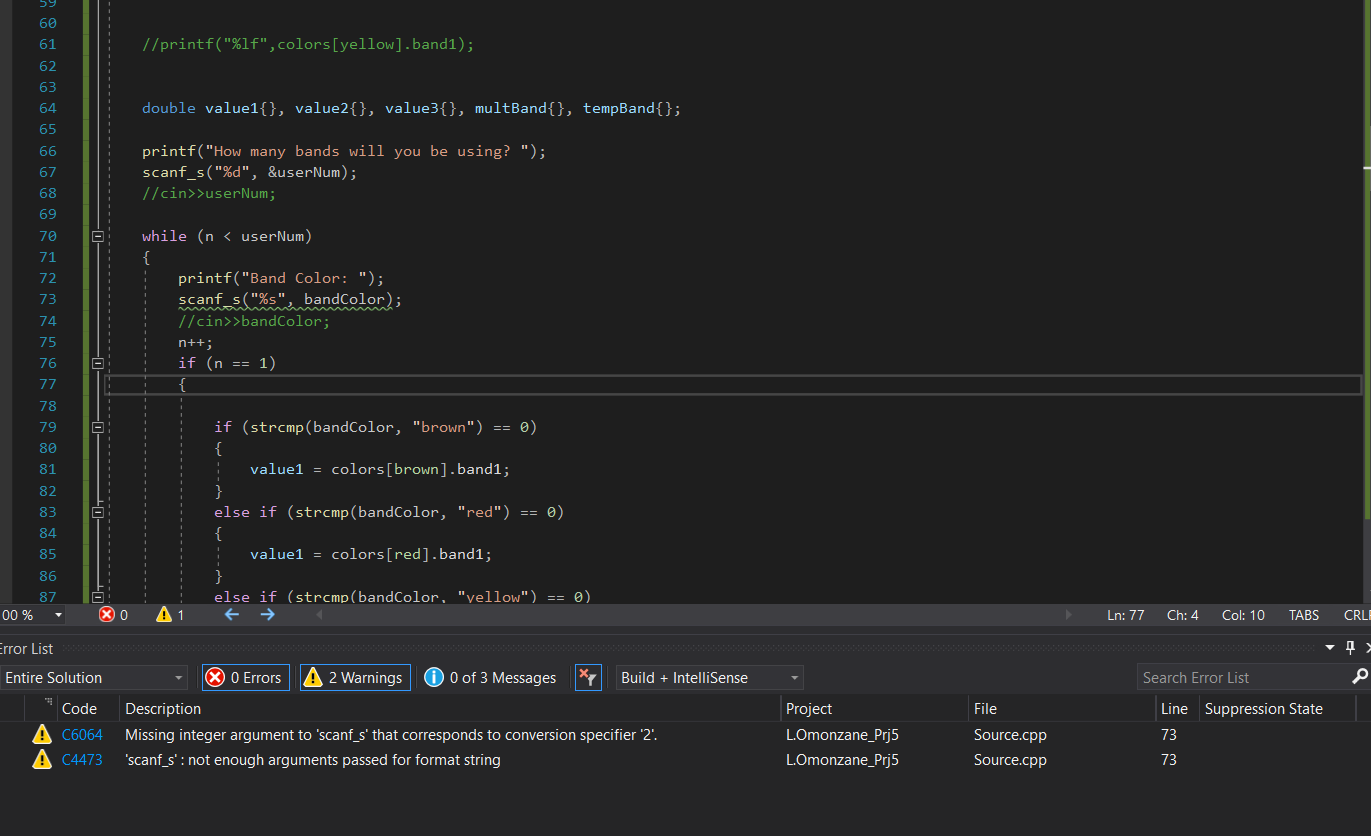
Task: Click the magnifier icon in Search Error List
Action: point(1361,677)
